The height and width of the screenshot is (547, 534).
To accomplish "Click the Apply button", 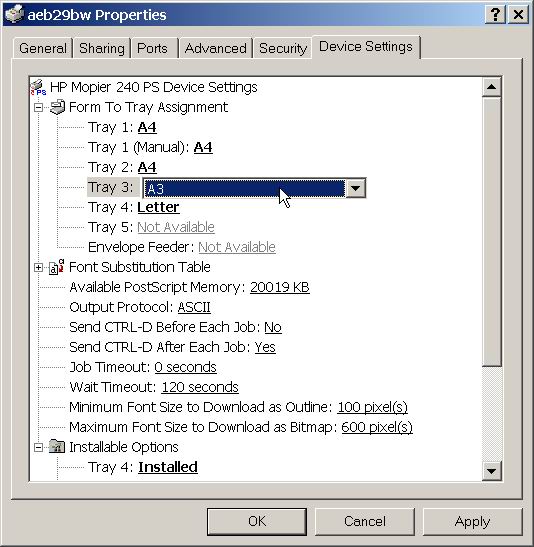I will [472, 522].
